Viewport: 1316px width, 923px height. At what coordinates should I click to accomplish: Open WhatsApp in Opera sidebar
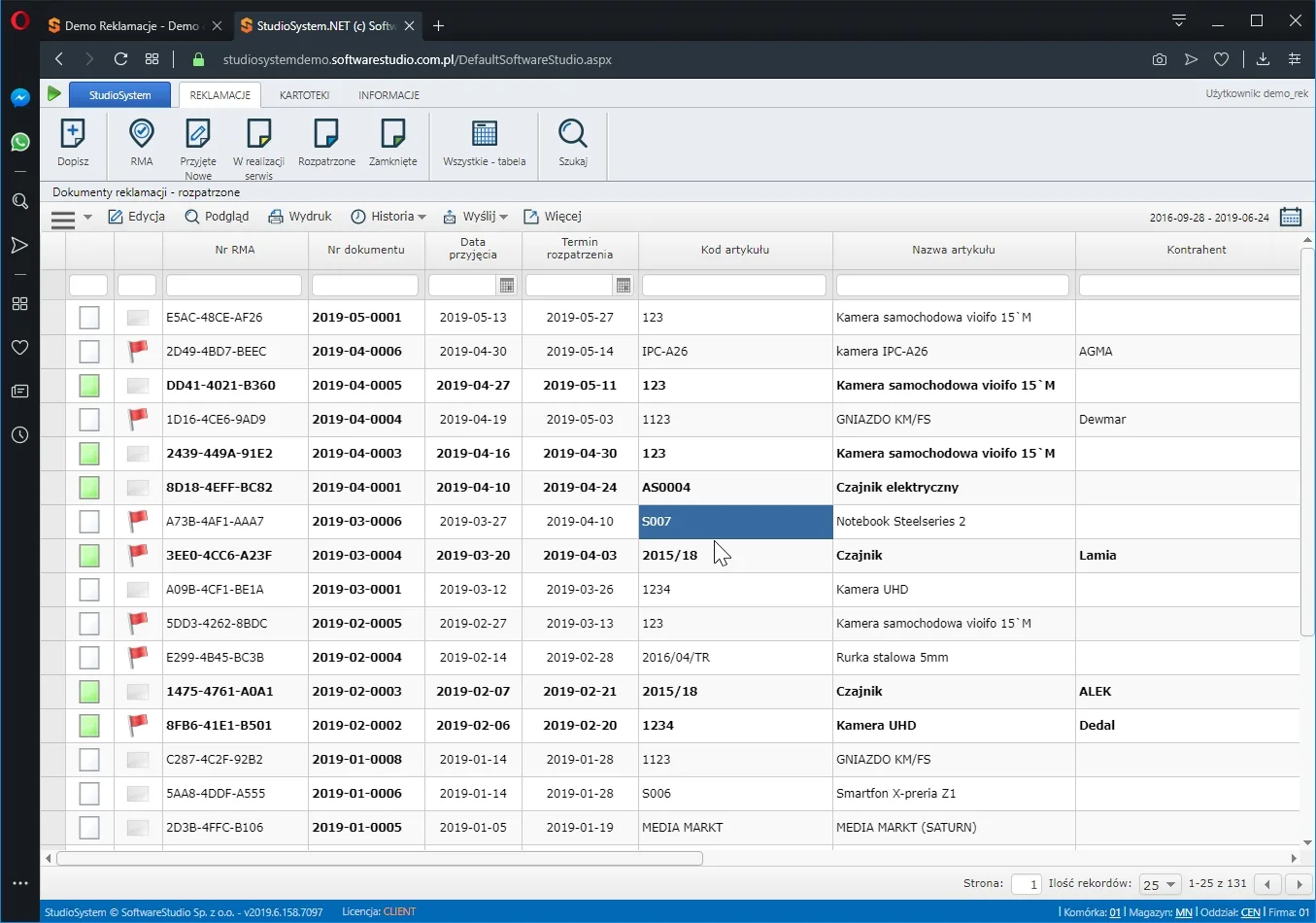click(19, 142)
